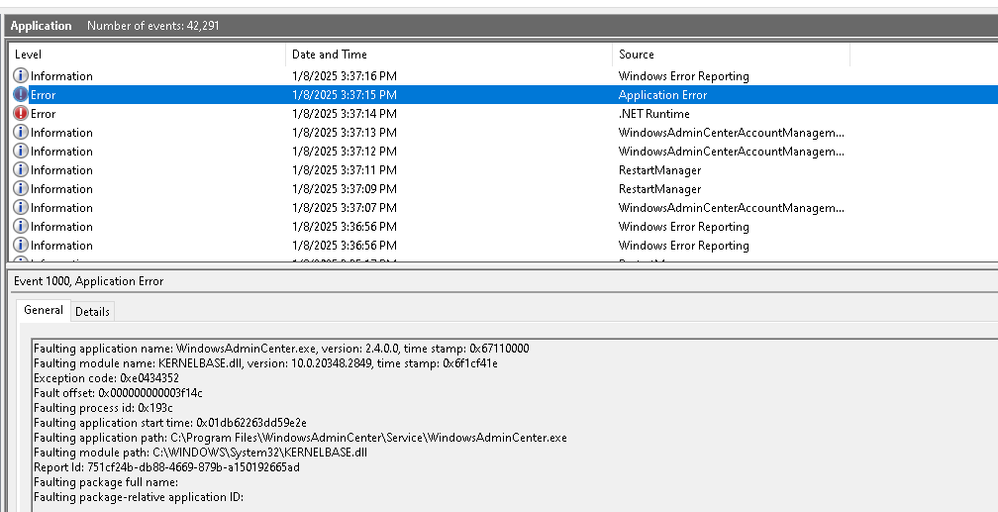Click the date '1/8/2025 3:37:07 PM'
This screenshot has width=998, height=512.
coord(344,208)
